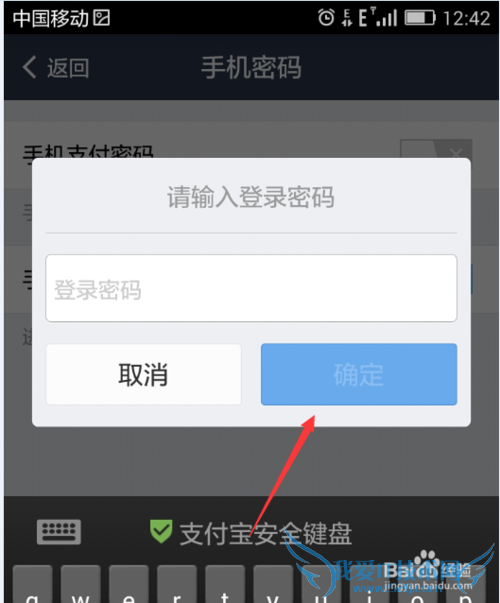Toggle the 手机支付密码 switch
Image resolution: width=500 pixels, height=603 pixels.
[436, 149]
